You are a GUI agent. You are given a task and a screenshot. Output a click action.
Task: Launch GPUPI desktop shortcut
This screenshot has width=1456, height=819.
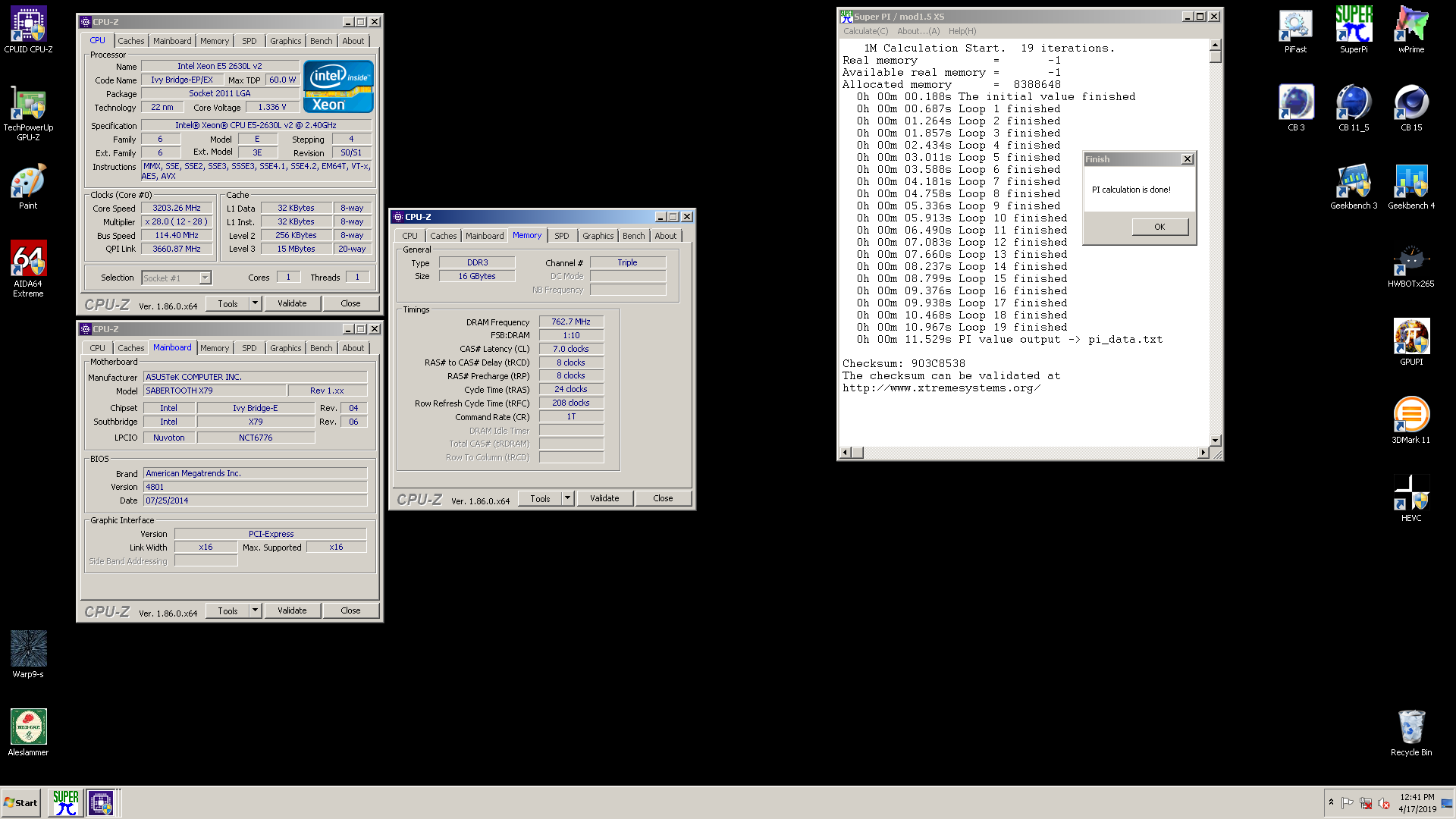(1411, 343)
